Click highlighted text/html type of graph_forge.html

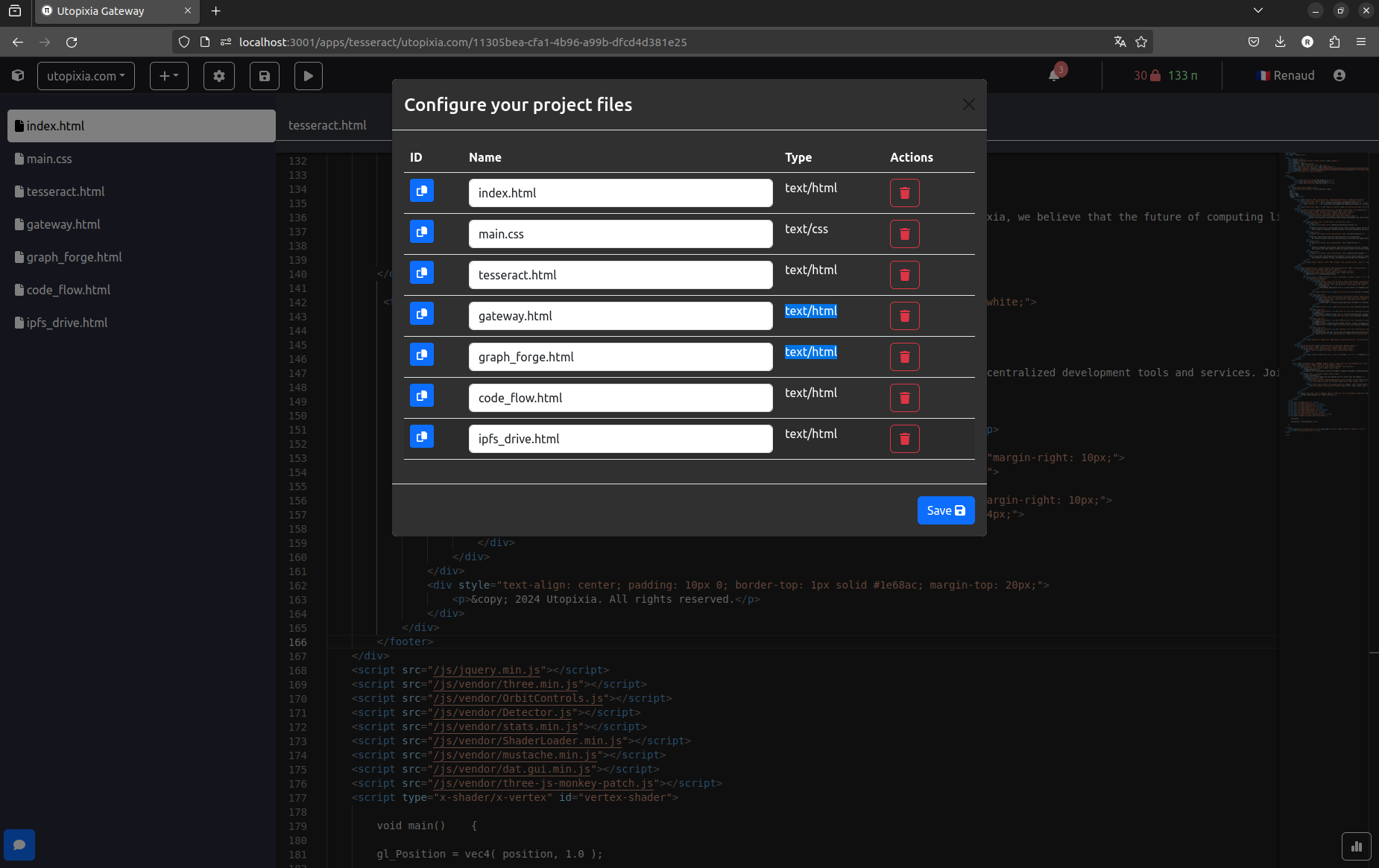point(811,352)
